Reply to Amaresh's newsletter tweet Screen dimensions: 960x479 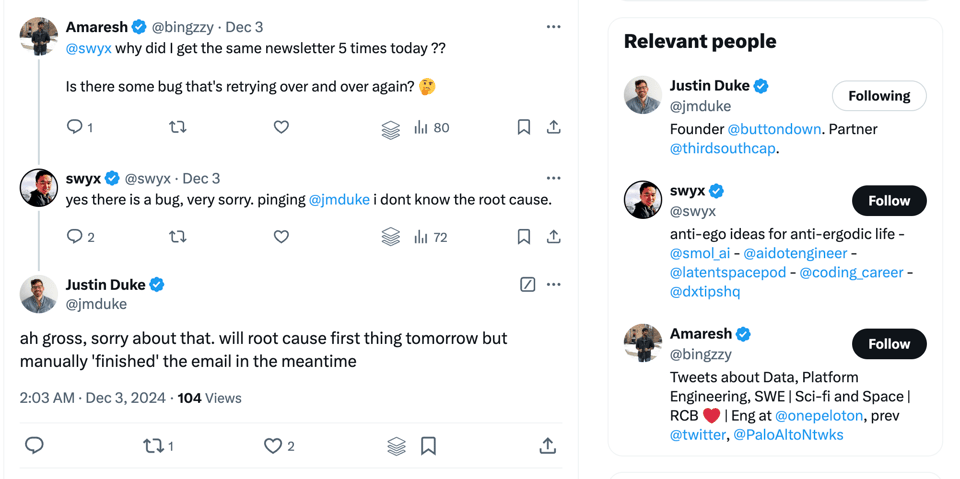click(75, 127)
